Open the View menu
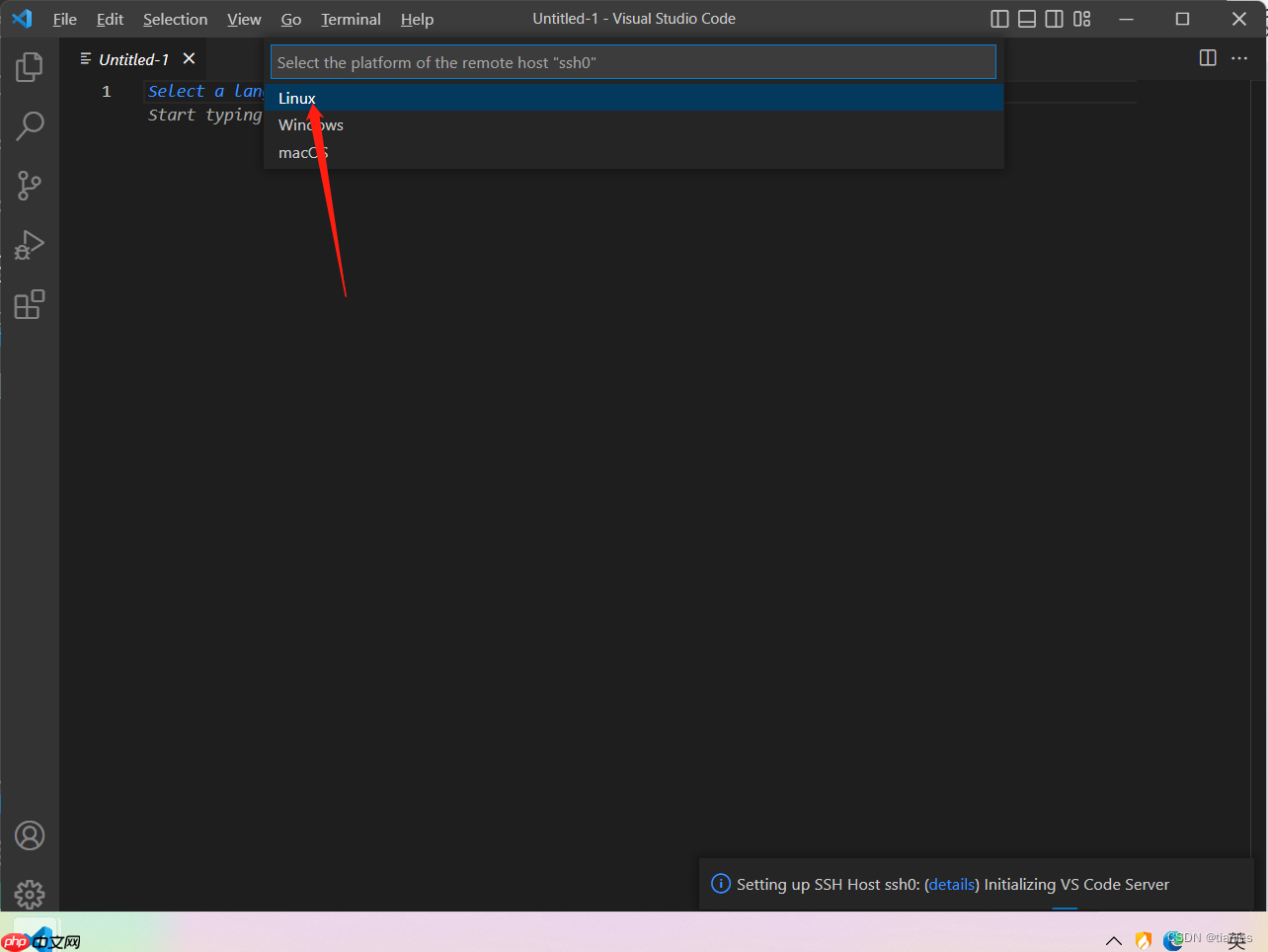1268x952 pixels. click(244, 19)
